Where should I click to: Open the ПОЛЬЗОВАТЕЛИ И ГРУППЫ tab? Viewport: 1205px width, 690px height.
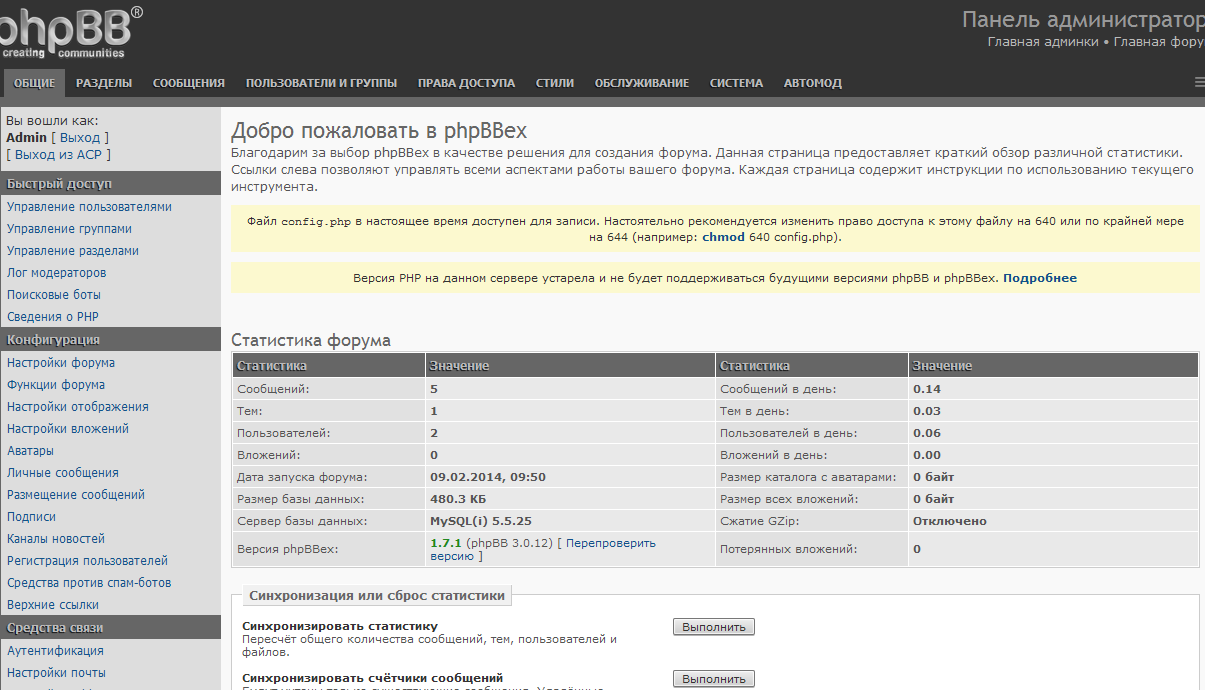point(321,83)
